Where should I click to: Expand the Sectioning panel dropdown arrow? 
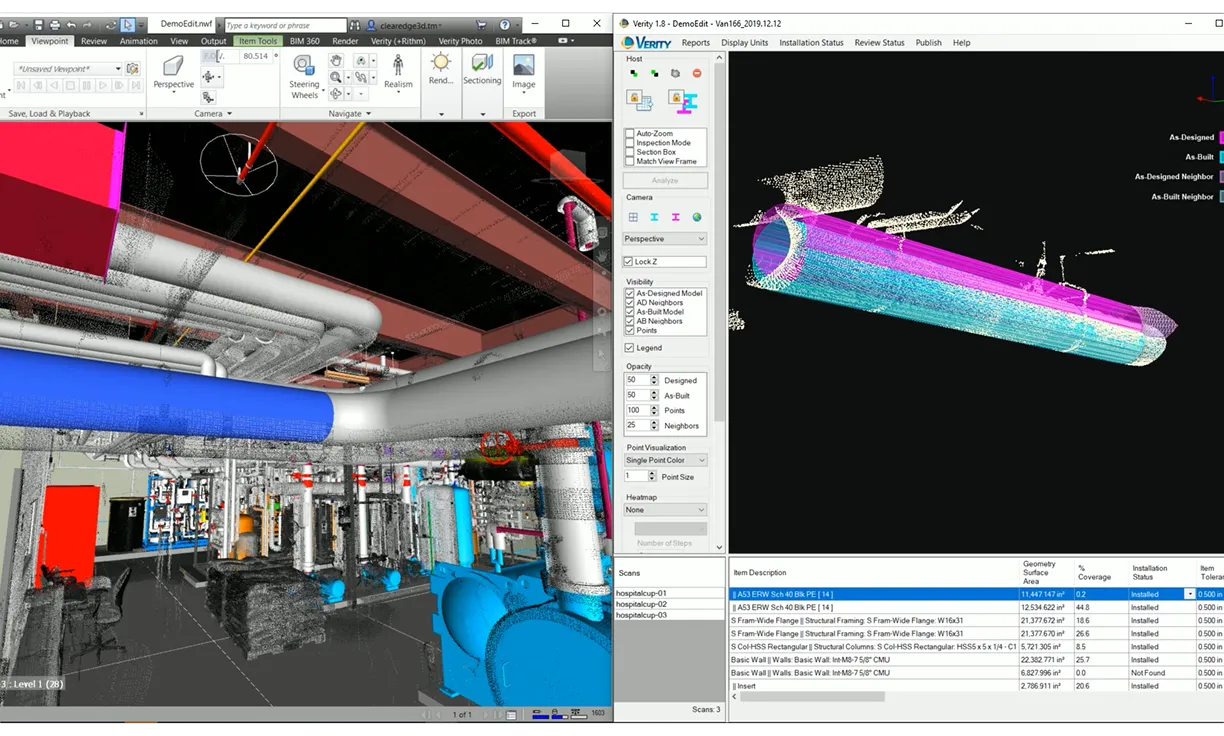coord(483,114)
